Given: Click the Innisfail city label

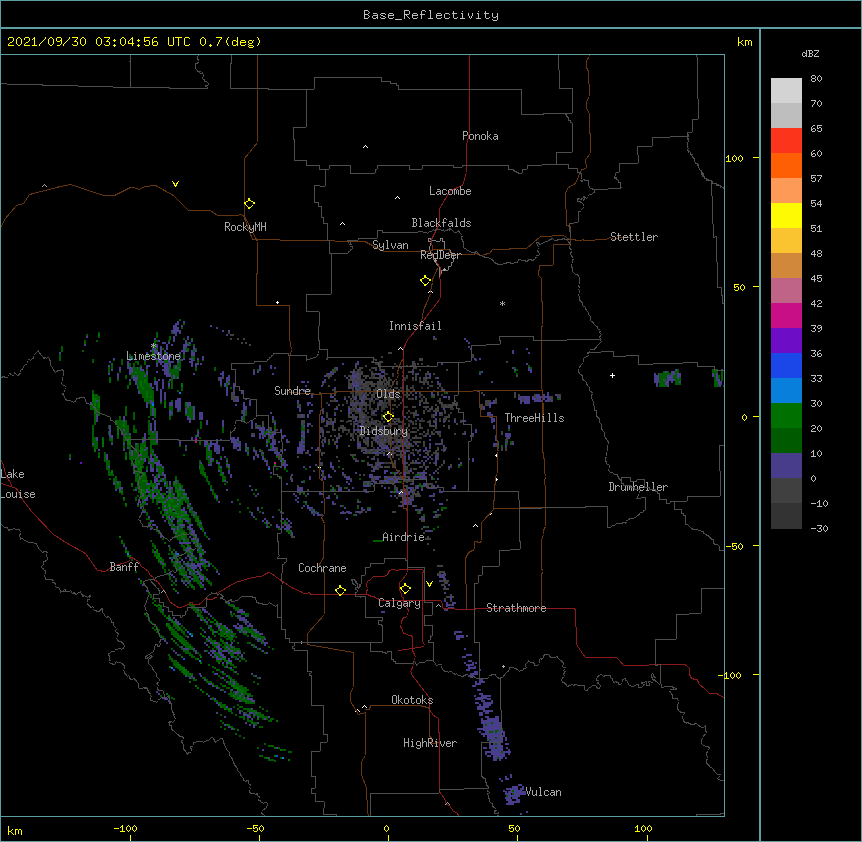Looking at the screenshot, I should pos(415,326).
